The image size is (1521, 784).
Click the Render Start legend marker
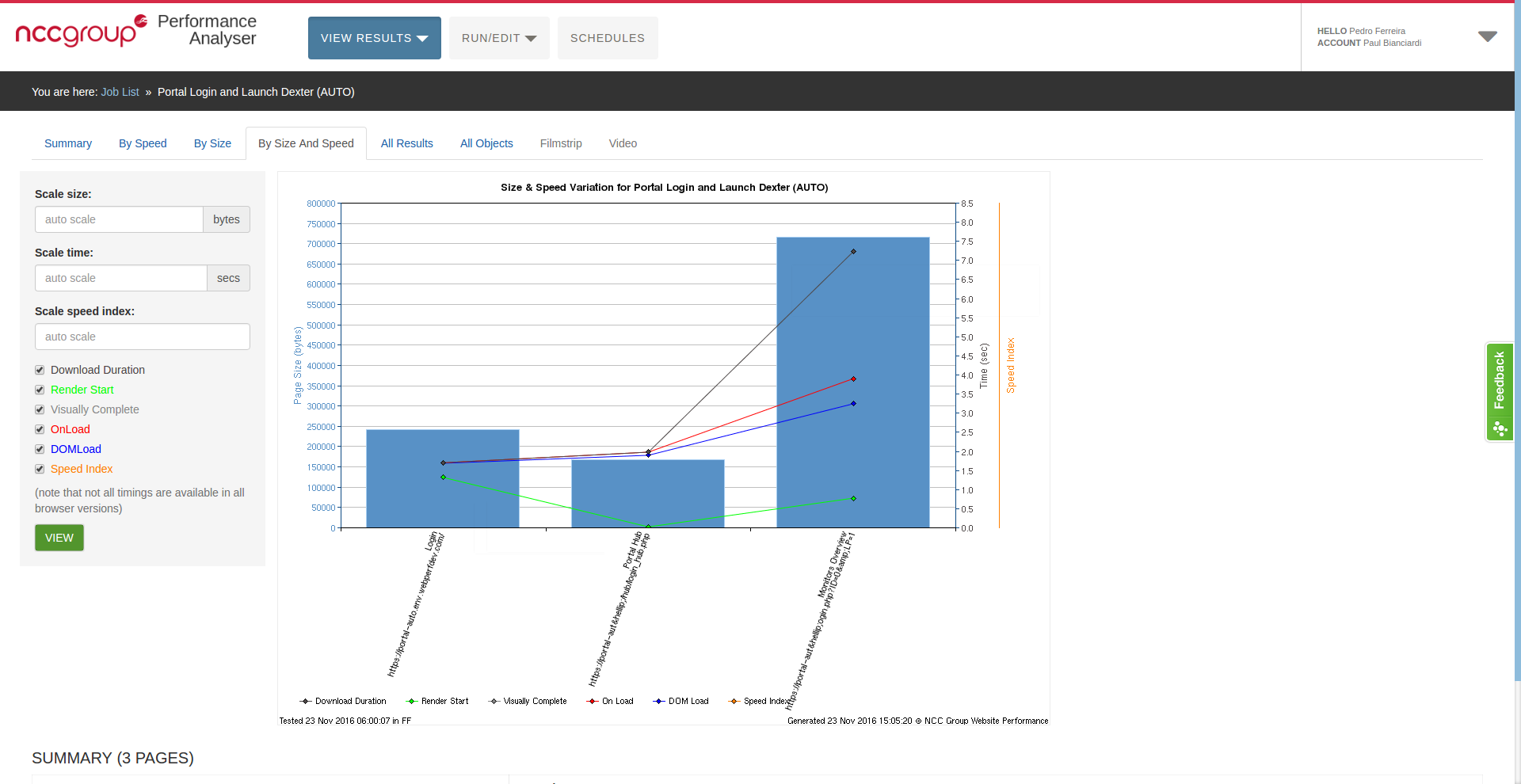tap(412, 702)
